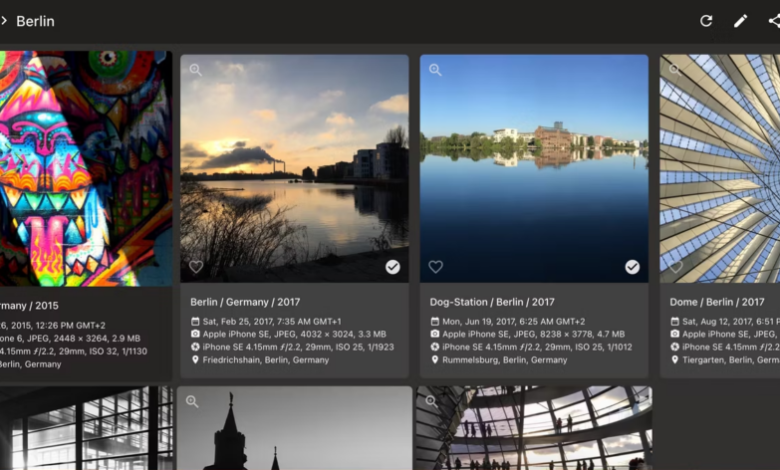780x470 pixels.
Task: Click the camera icon on the Dog-Station card
Action: (x=435, y=334)
